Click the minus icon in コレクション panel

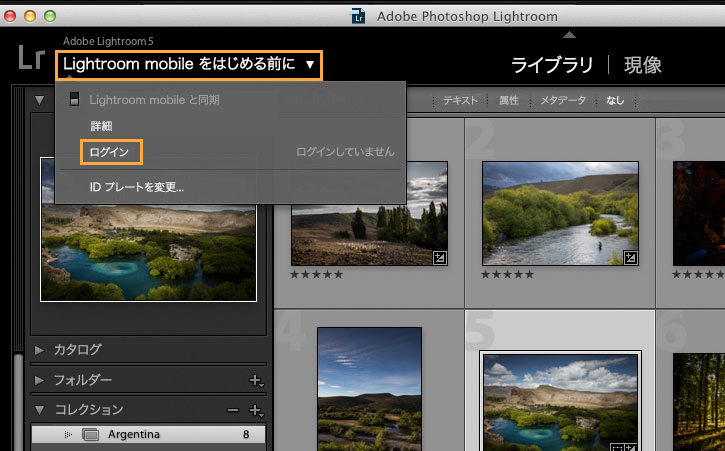(233, 410)
